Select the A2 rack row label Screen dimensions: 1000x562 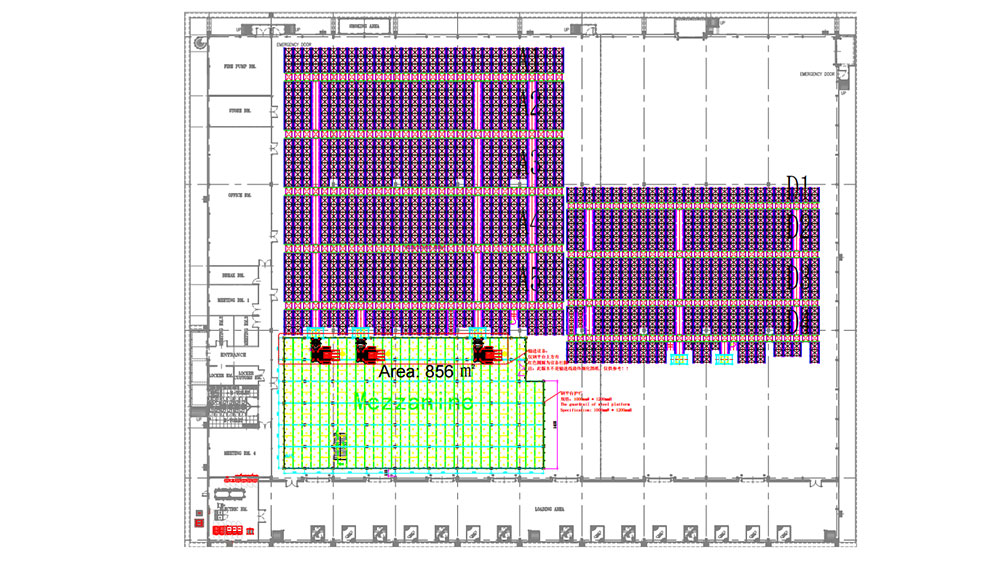pos(529,104)
